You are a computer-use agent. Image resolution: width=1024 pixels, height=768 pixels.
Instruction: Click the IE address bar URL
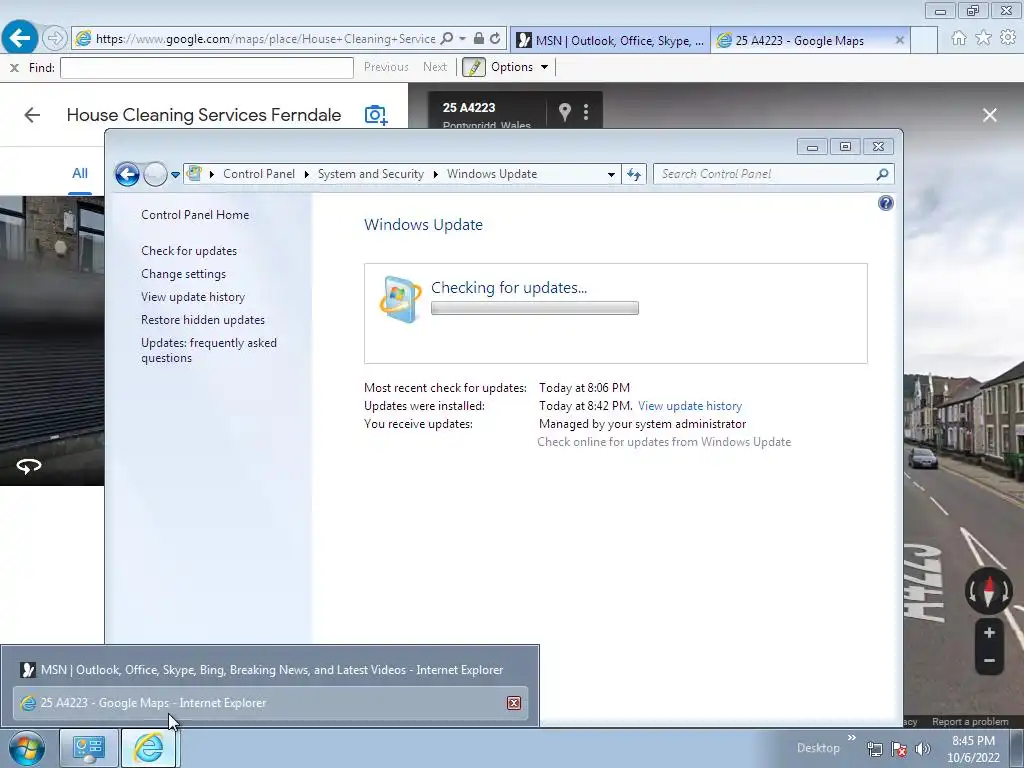click(266, 39)
